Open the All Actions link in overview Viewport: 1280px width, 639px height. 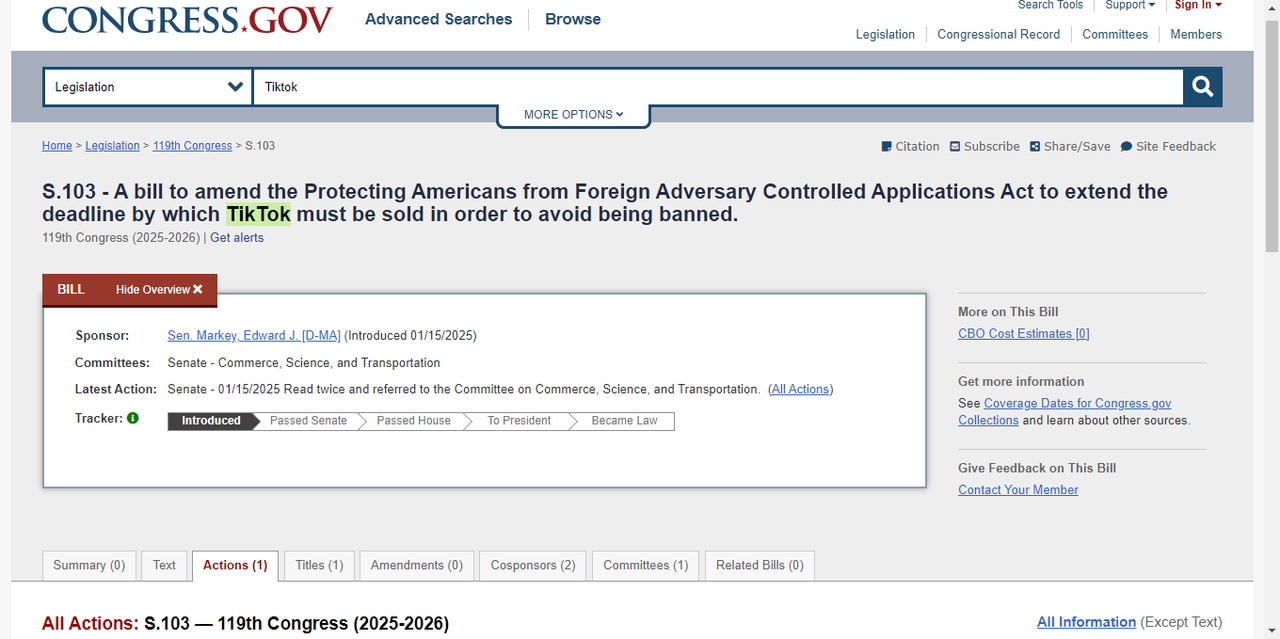(801, 389)
